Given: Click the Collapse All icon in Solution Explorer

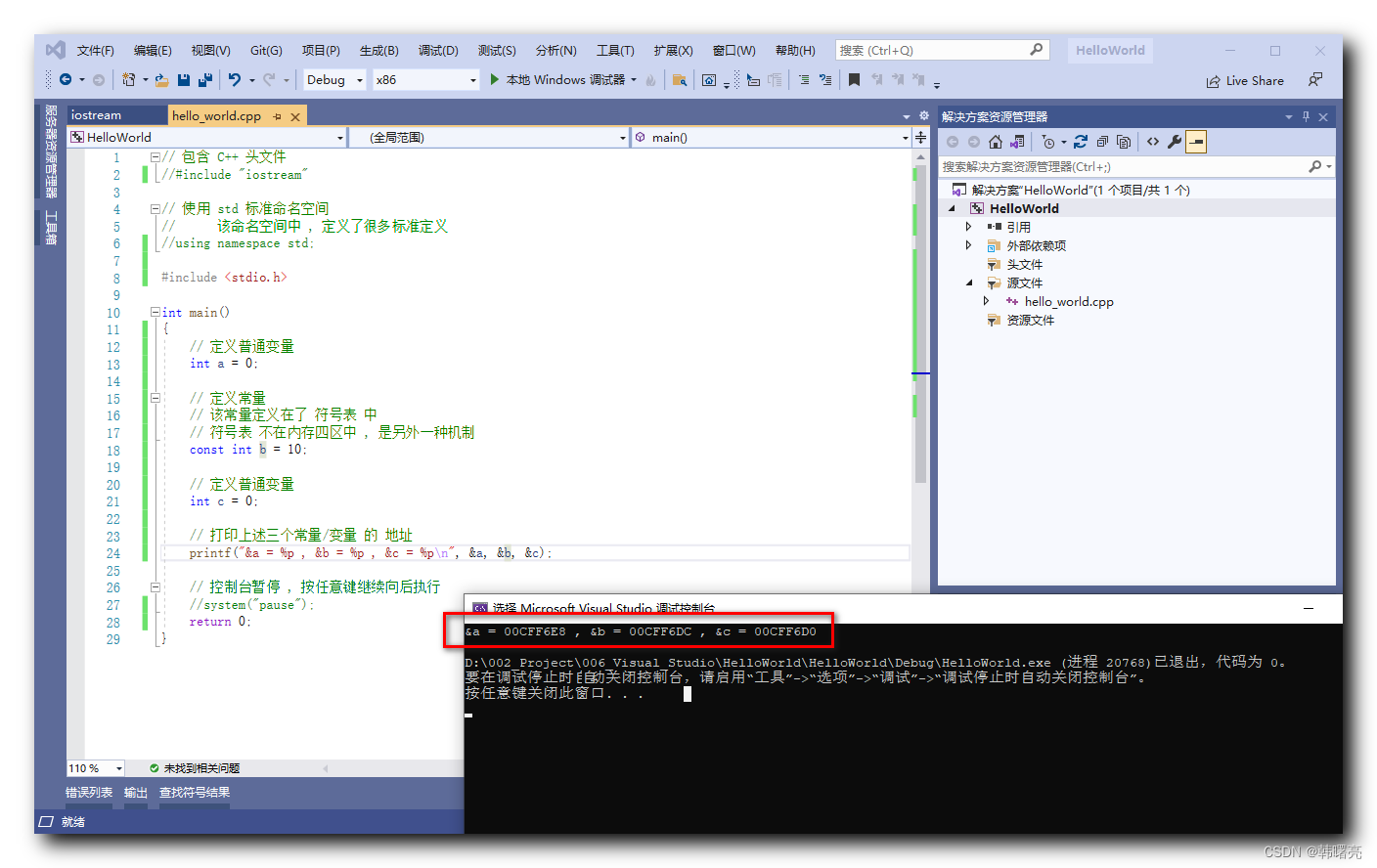Looking at the screenshot, I should coord(1102,142).
